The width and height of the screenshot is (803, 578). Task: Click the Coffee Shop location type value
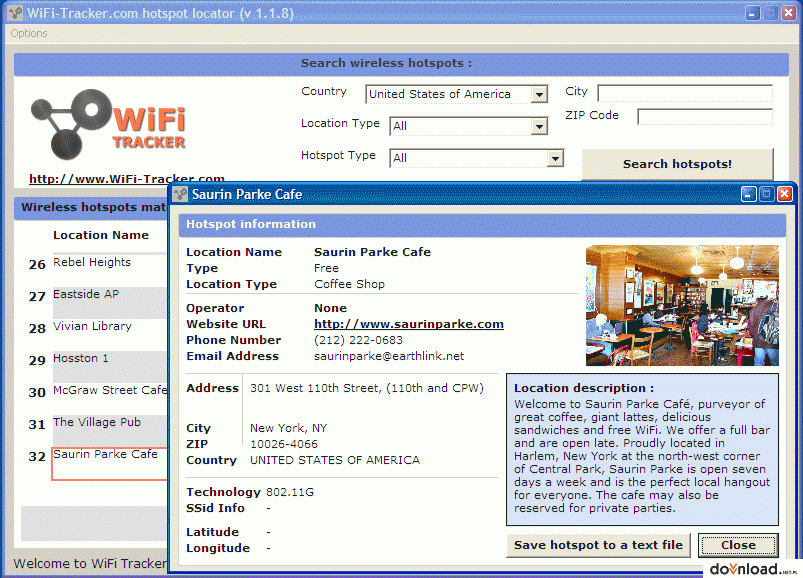349,284
